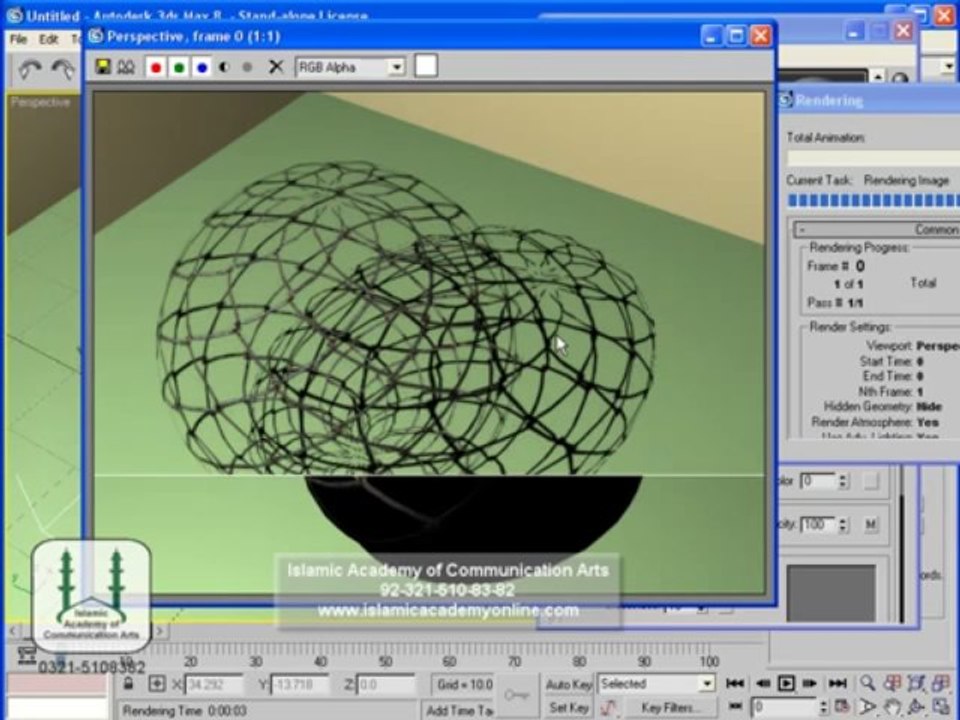Click the Undo arrow icon

(x=29, y=70)
